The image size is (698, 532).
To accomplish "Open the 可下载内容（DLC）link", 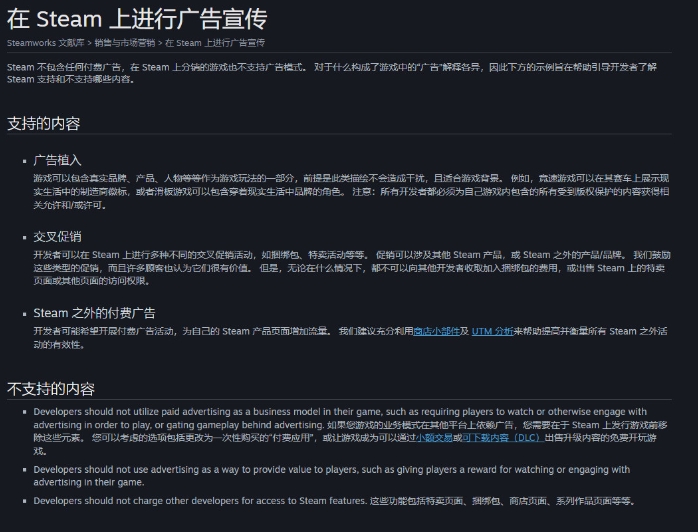I will (x=503, y=438).
